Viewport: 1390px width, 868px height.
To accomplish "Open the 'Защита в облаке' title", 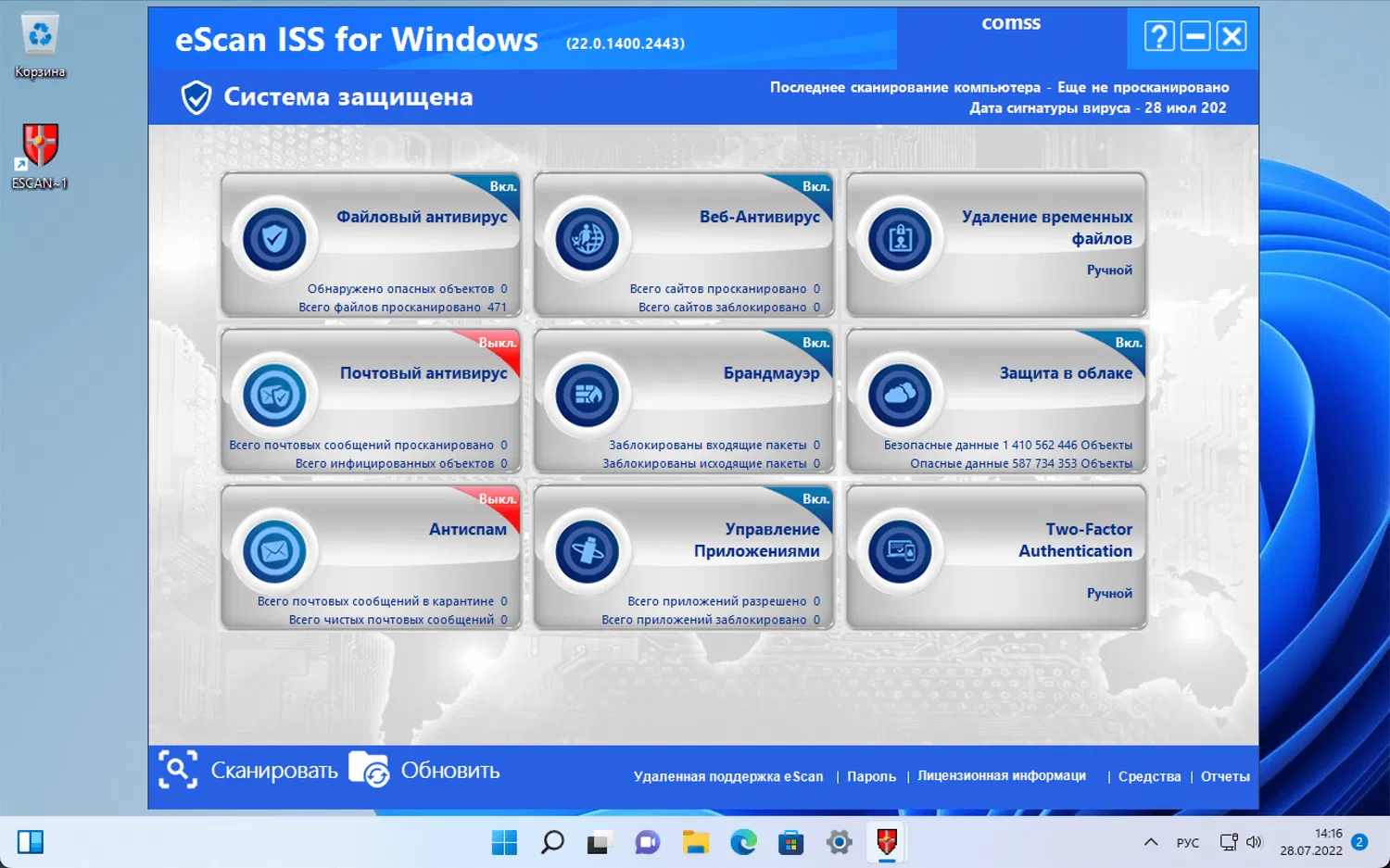I will [x=1066, y=373].
